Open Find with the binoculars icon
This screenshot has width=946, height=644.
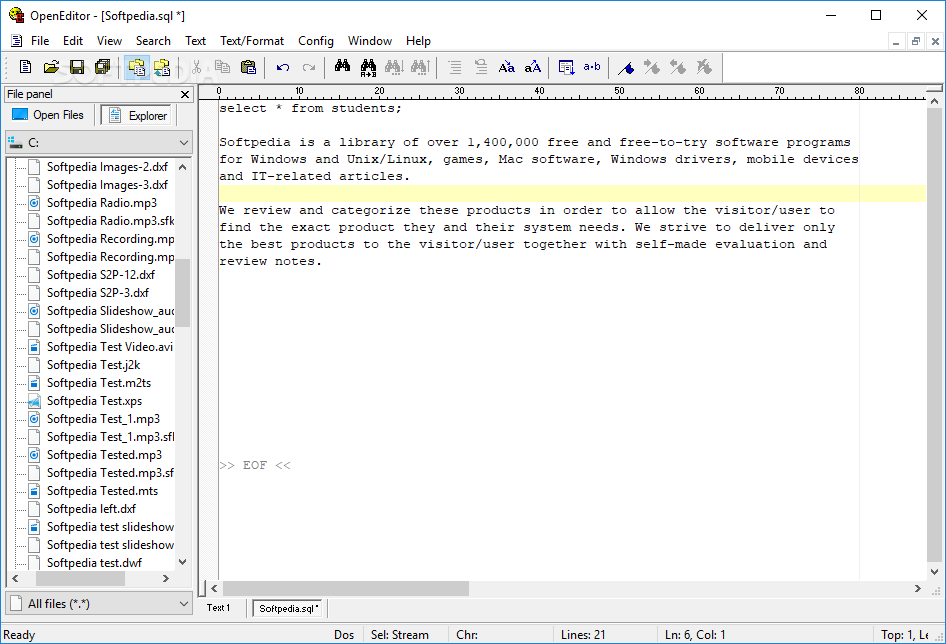click(x=343, y=67)
